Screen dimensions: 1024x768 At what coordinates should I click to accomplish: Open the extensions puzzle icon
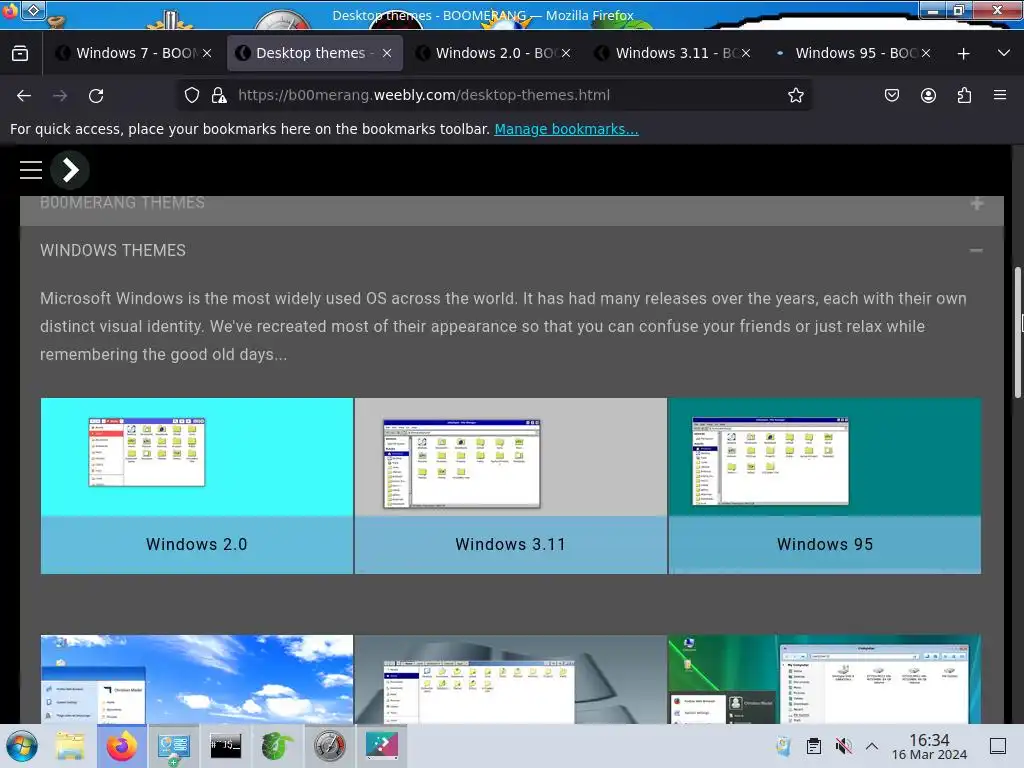[964, 95]
